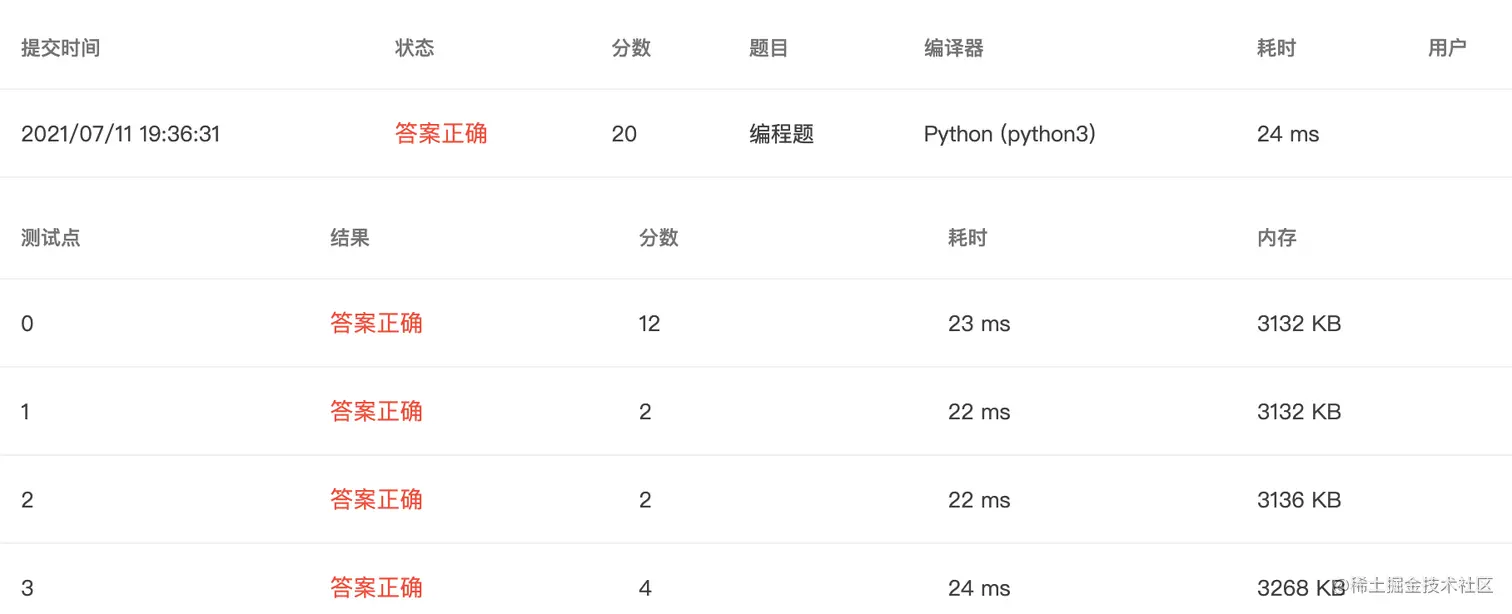
Task: Select submission time 2021/07/11 19:36:31
Action: point(120,134)
